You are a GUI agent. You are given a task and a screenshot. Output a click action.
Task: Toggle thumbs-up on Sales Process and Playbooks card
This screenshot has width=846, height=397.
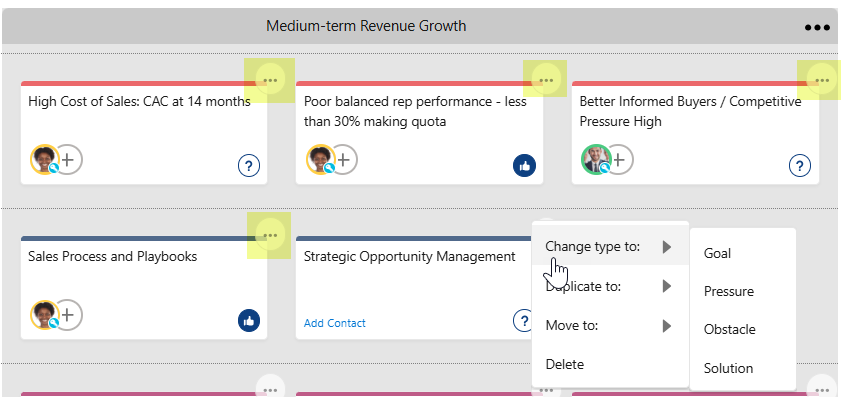[x=249, y=321]
